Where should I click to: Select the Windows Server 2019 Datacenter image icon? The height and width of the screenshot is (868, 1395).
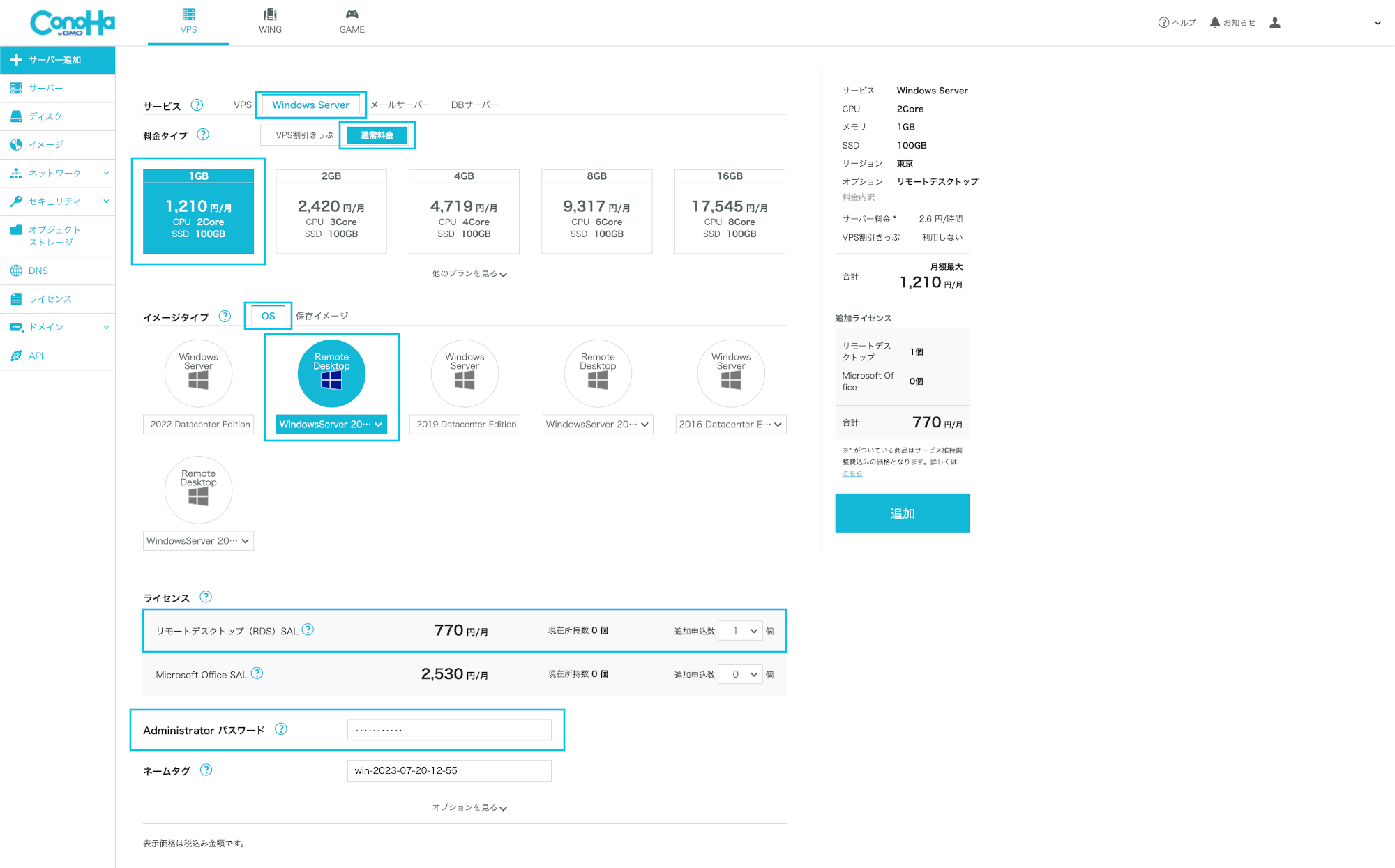[465, 374]
